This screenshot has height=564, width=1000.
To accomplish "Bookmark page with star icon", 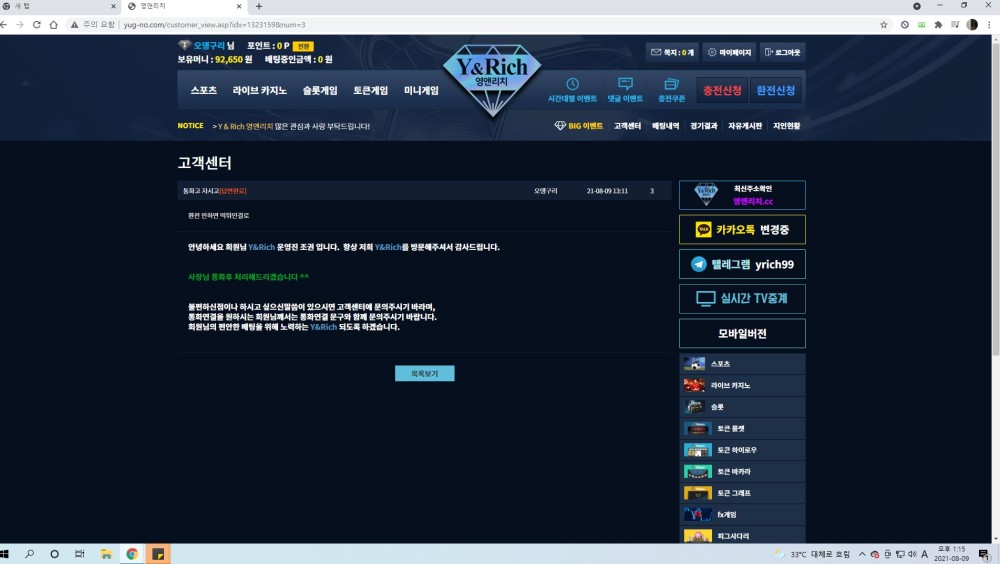I will [x=883, y=25].
